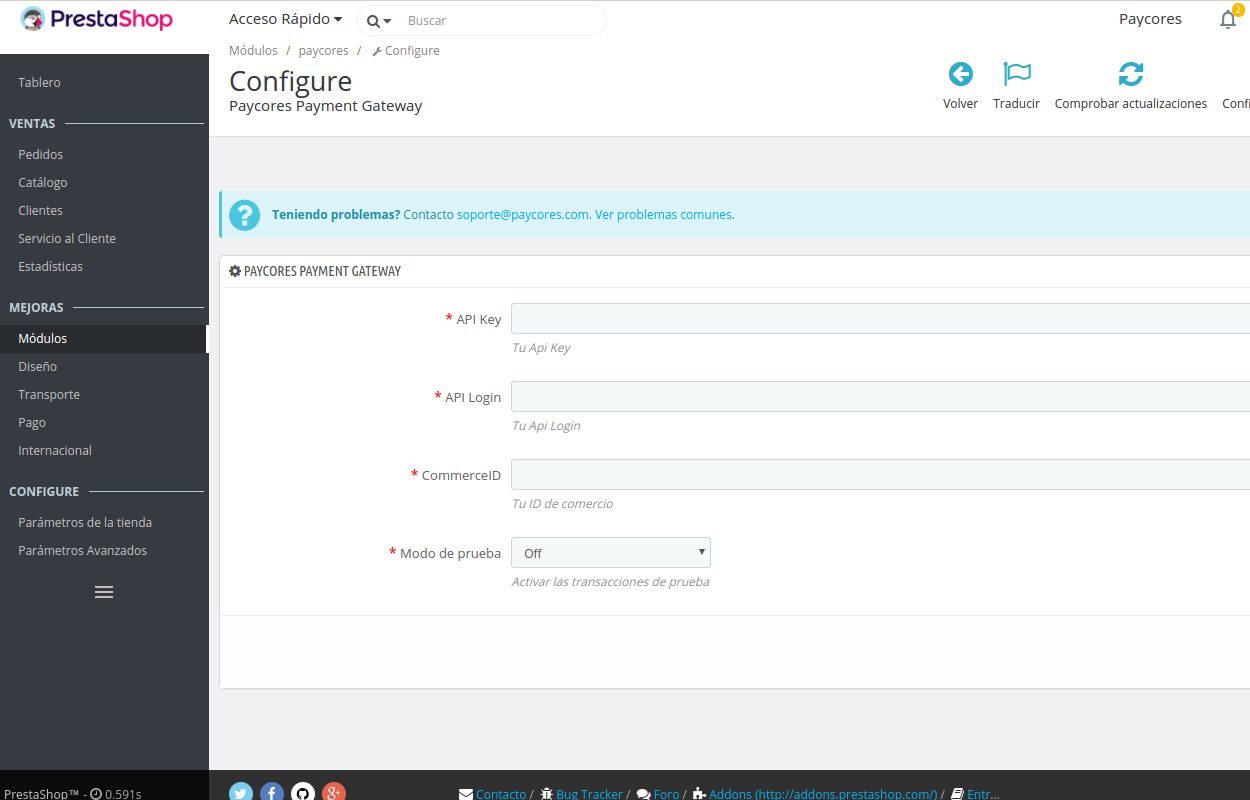Click into the CommerceID field

coord(880,475)
